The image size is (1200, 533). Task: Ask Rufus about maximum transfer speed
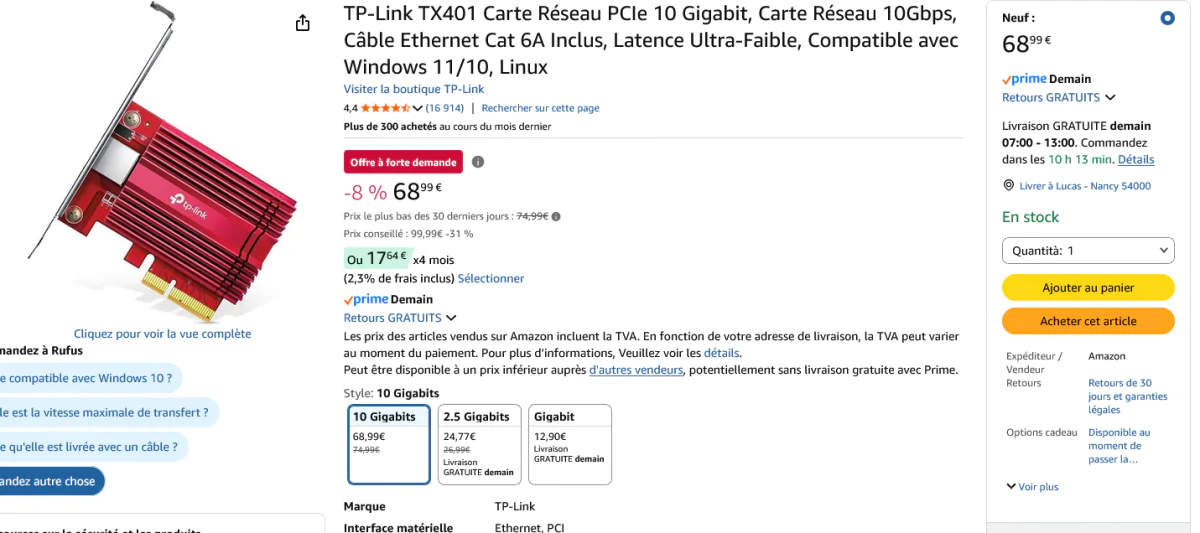[108, 412]
